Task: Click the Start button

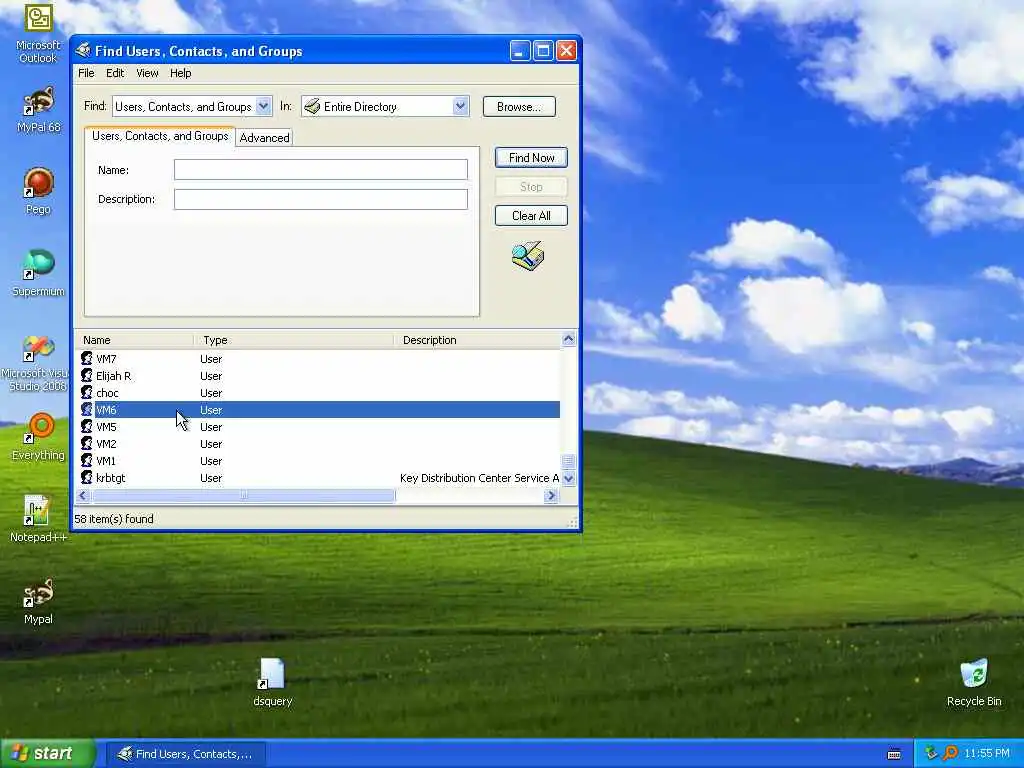Action: (x=48, y=753)
